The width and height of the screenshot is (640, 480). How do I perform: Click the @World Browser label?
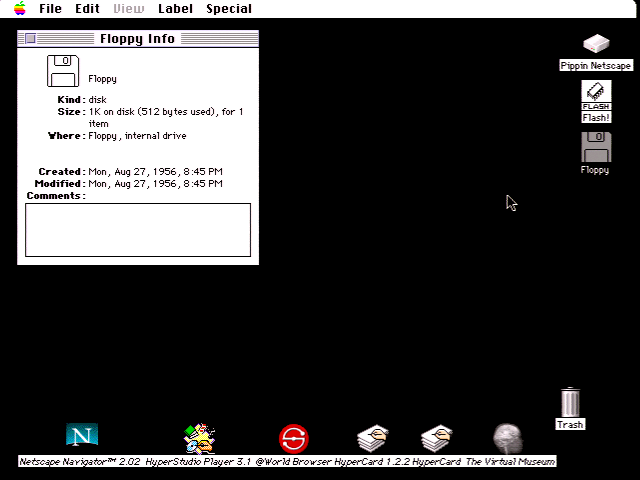[x=293, y=462]
